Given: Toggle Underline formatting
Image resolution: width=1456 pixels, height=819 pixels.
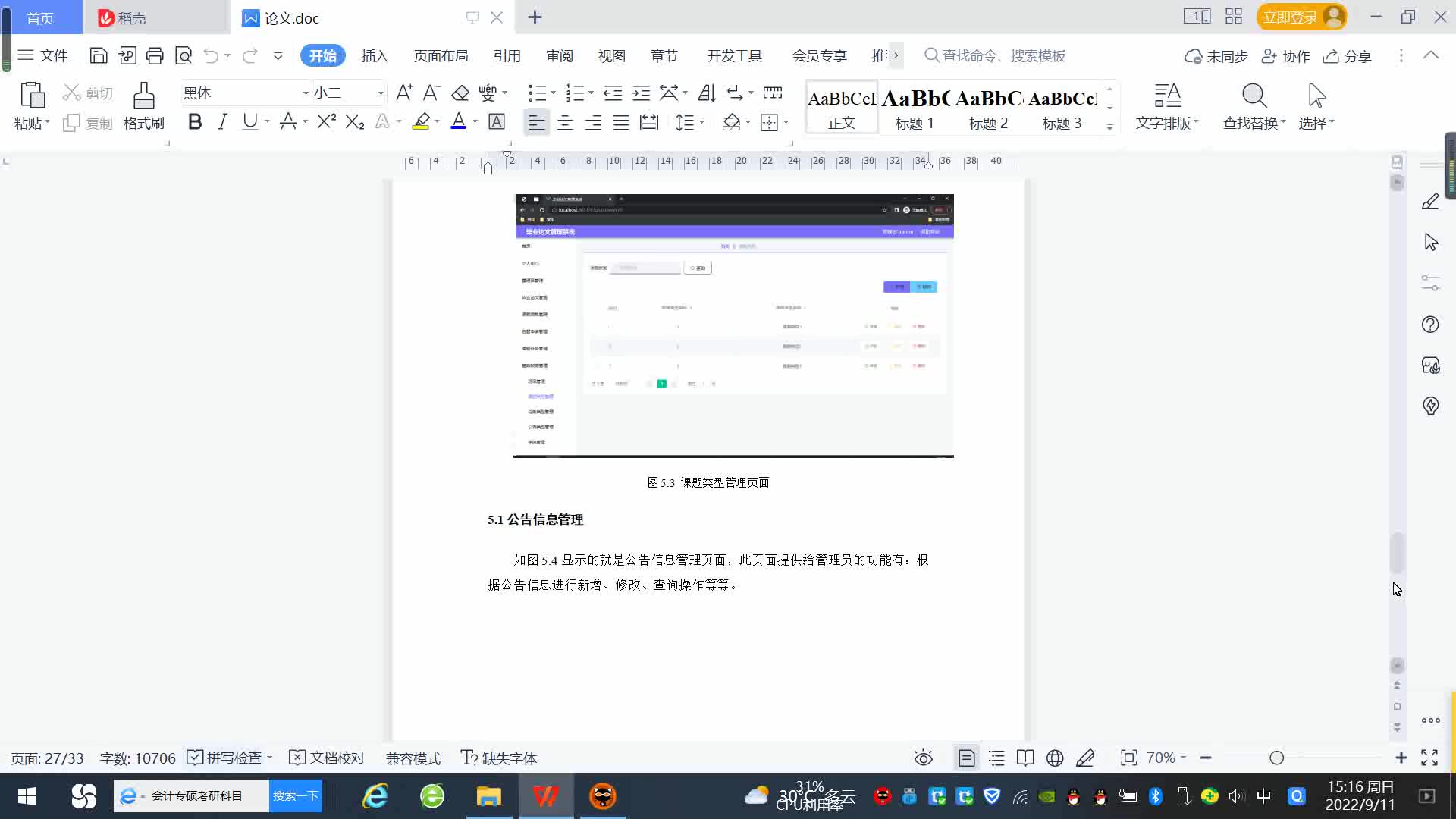Looking at the screenshot, I should (x=249, y=121).
